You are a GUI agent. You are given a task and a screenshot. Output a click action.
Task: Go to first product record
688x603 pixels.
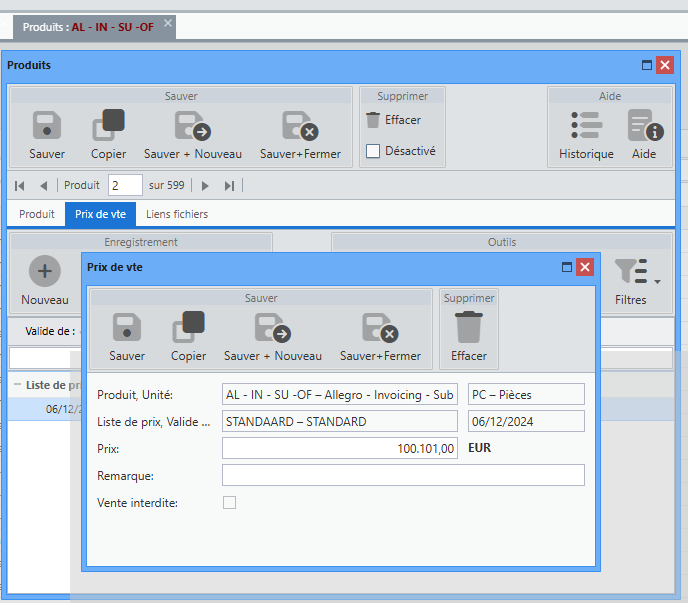[x=20, y=186]
